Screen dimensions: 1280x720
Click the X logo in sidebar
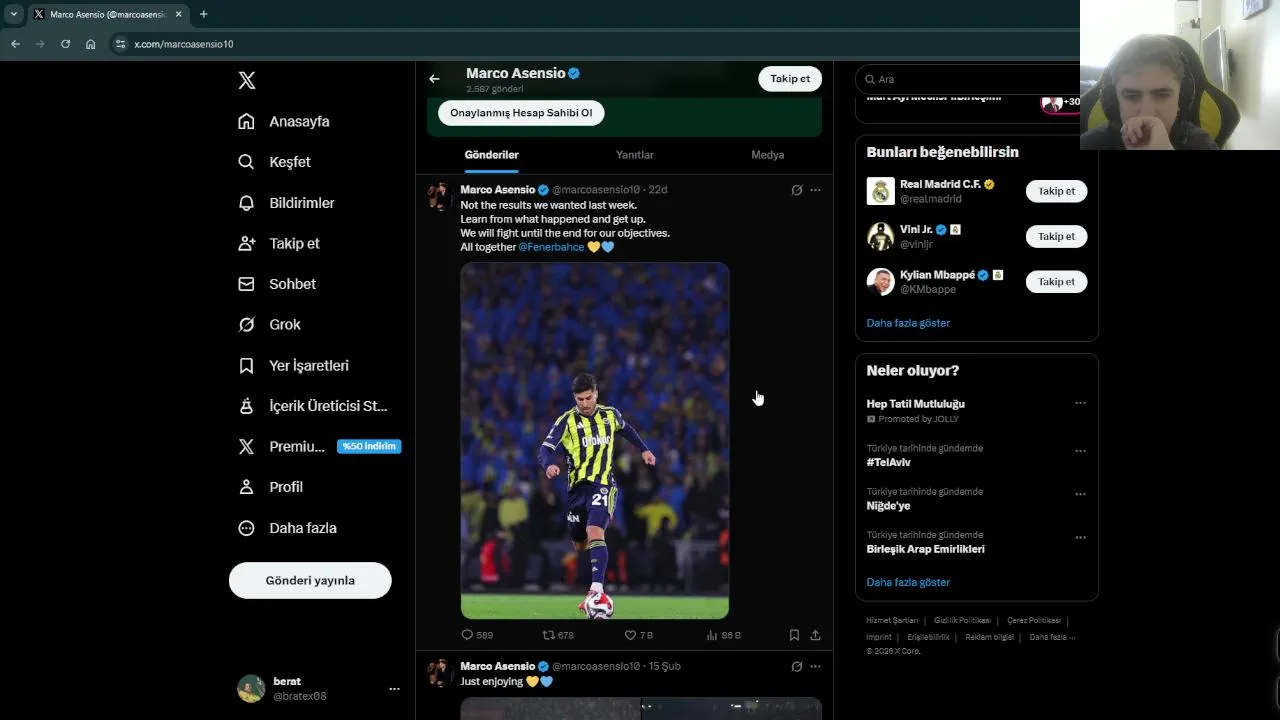click(247, 81)
